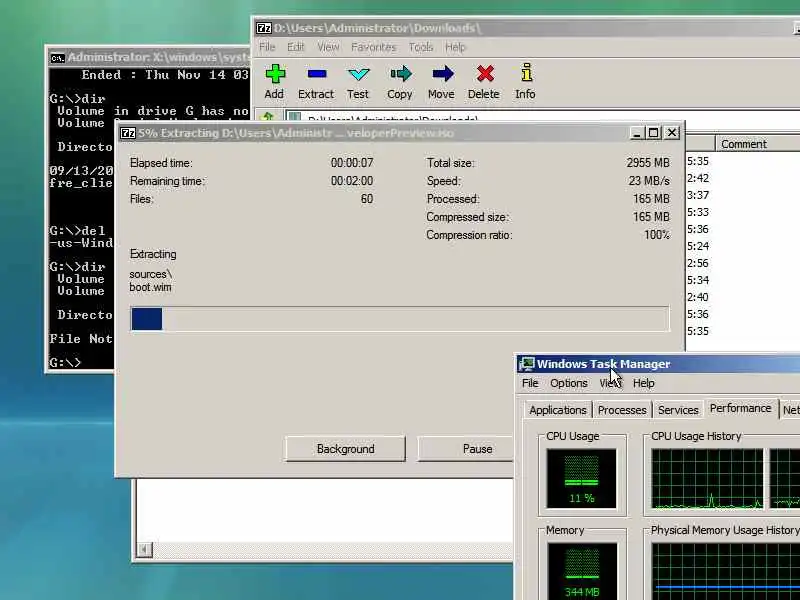Click the extraction progress bar
The image size is (800, 600).
[400, 319]
